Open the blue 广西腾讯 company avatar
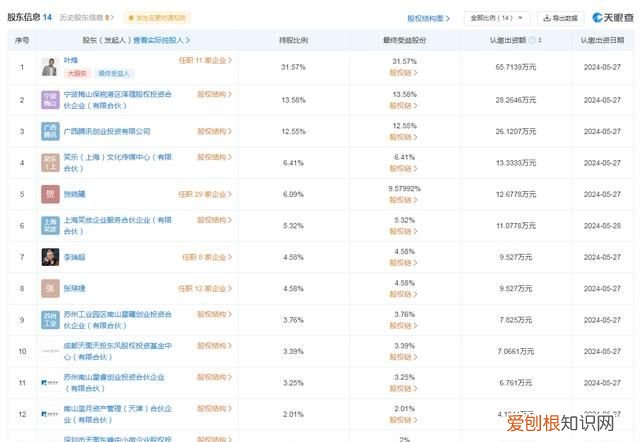640x442 pixels. tap(50, 131)
